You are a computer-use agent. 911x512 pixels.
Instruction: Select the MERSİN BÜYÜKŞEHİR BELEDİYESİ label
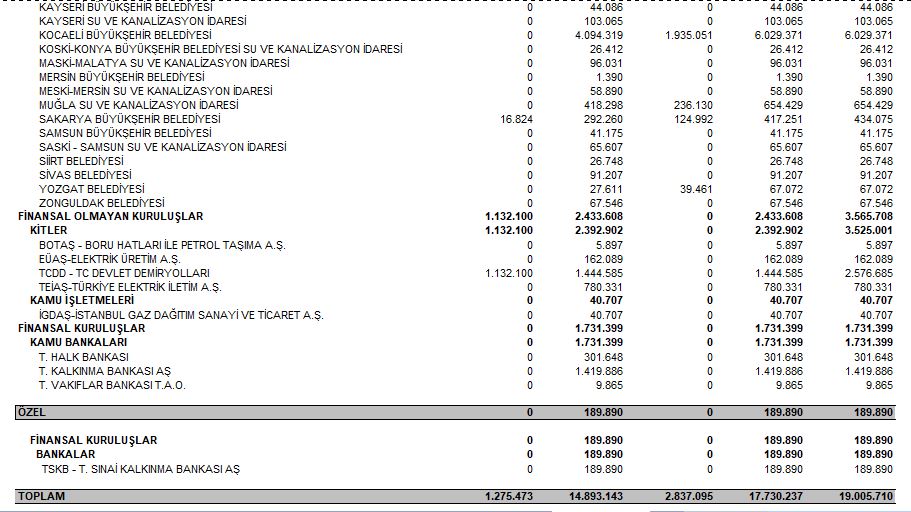pyautogui.click(x=121, y=77)
